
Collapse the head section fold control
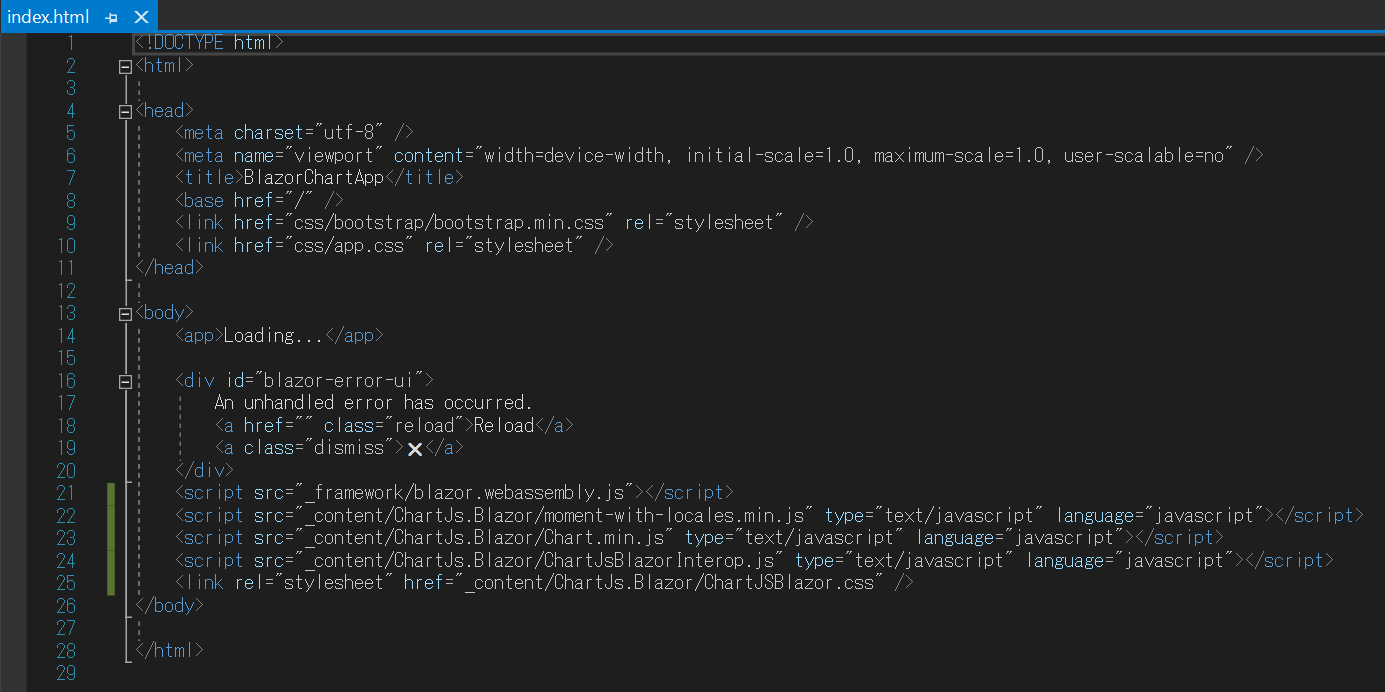[x=124, y=110]
